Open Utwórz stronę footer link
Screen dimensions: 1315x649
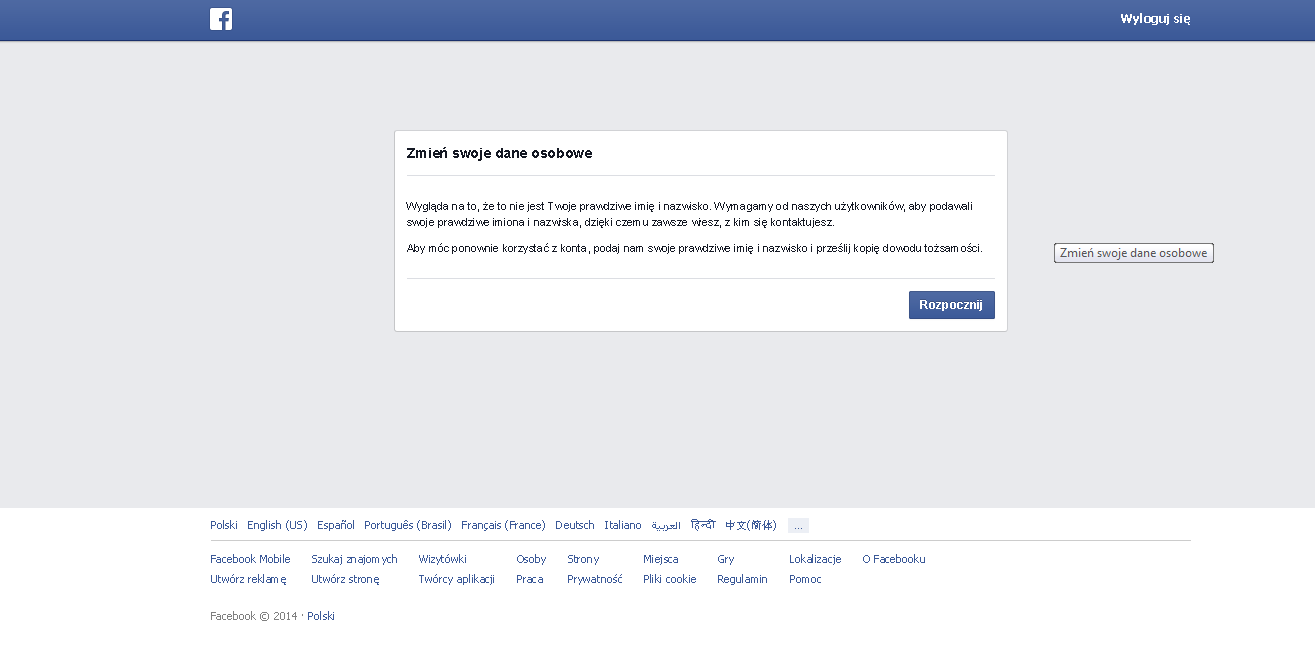(345, 579)
